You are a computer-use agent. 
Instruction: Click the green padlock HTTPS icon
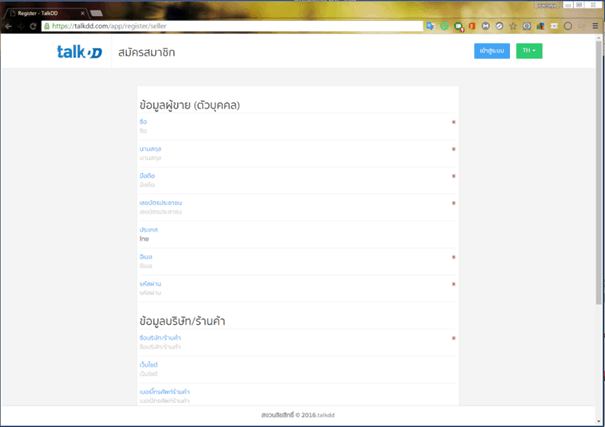47,26
